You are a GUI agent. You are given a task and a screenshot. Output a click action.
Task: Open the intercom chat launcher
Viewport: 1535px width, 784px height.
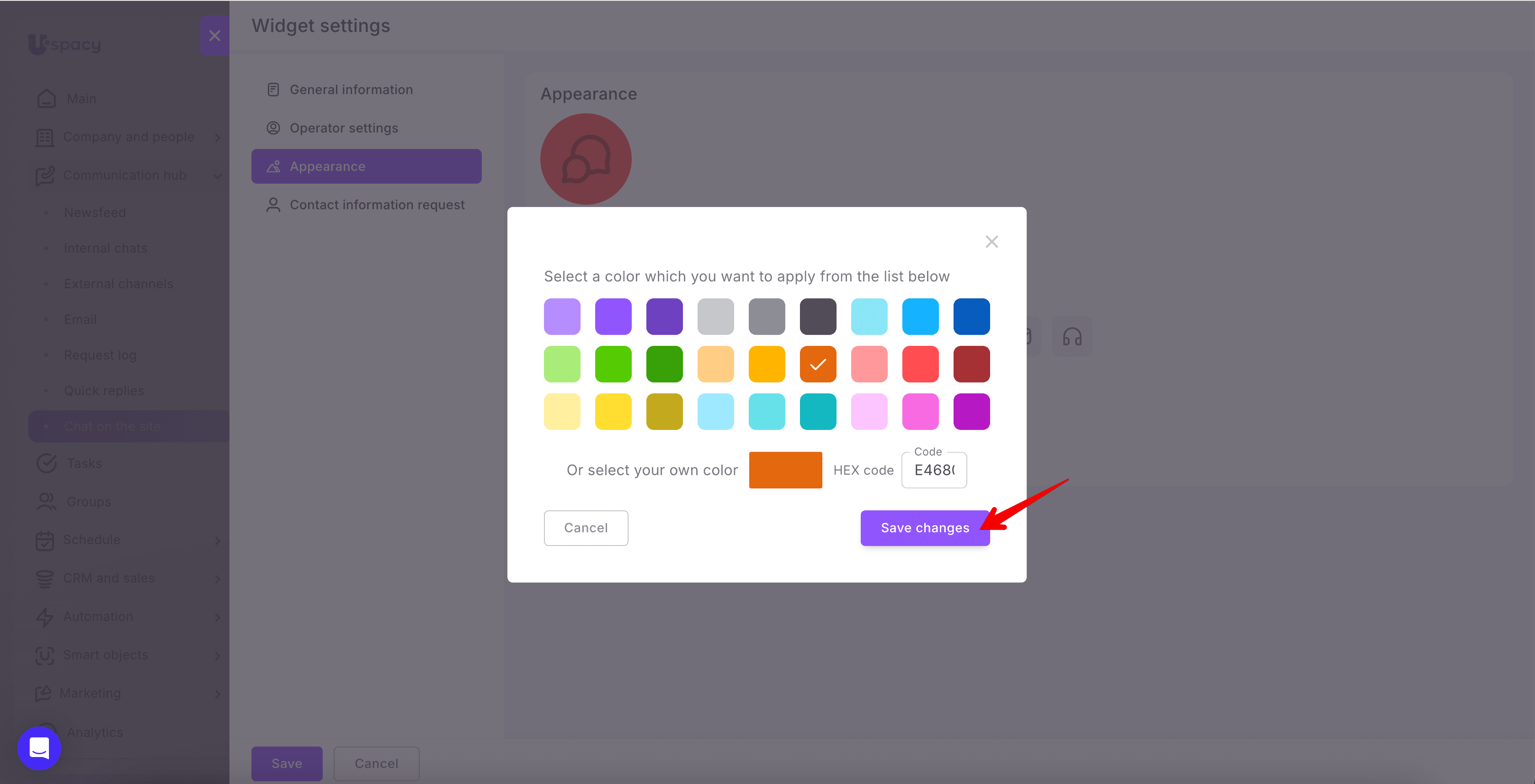39,748
